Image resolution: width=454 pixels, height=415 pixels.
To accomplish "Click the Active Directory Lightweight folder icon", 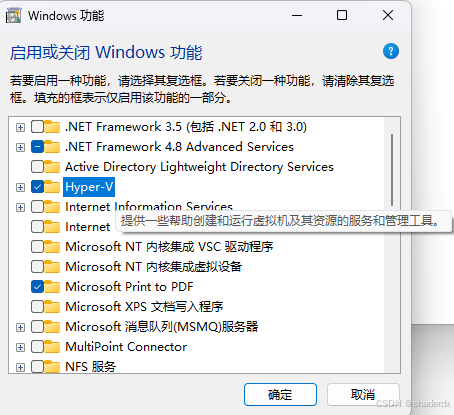I will pos(52,167).
